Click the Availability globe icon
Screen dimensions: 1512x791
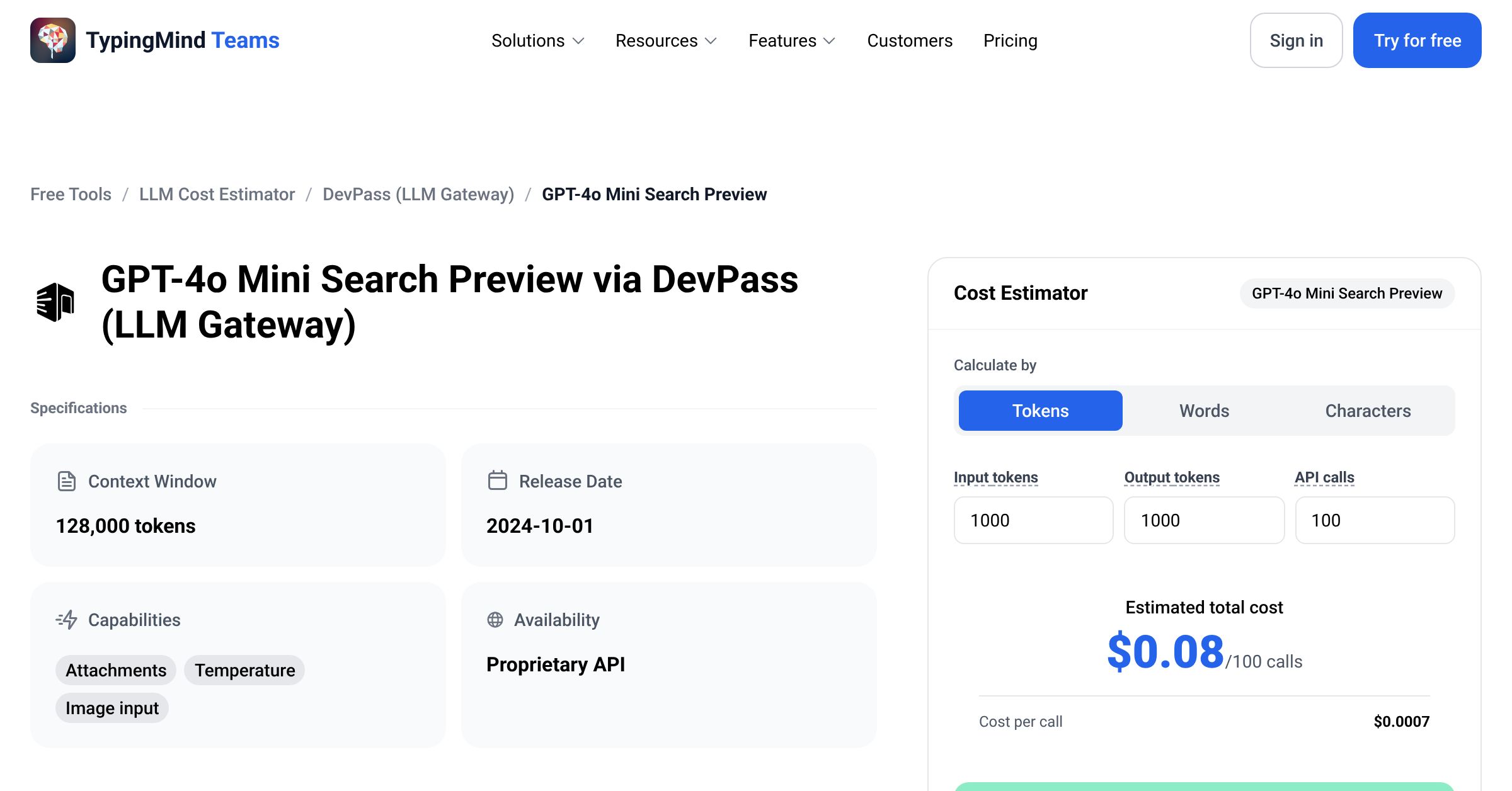click(x=495, y=620)
